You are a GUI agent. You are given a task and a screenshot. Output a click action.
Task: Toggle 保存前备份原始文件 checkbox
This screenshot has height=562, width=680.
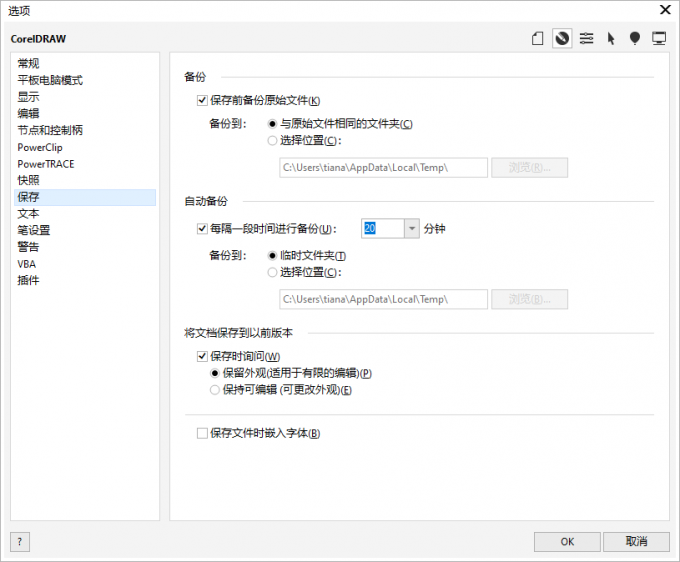click(x=202, y=101)
